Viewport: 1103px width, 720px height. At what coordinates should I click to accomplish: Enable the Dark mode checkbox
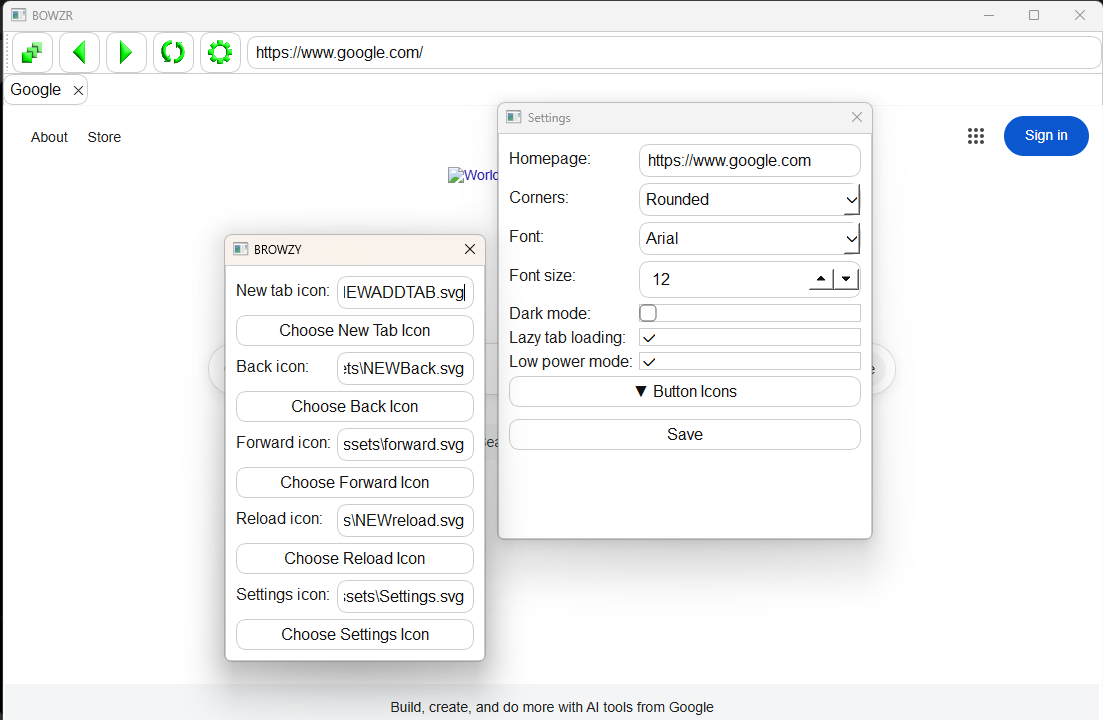(648, 313)
